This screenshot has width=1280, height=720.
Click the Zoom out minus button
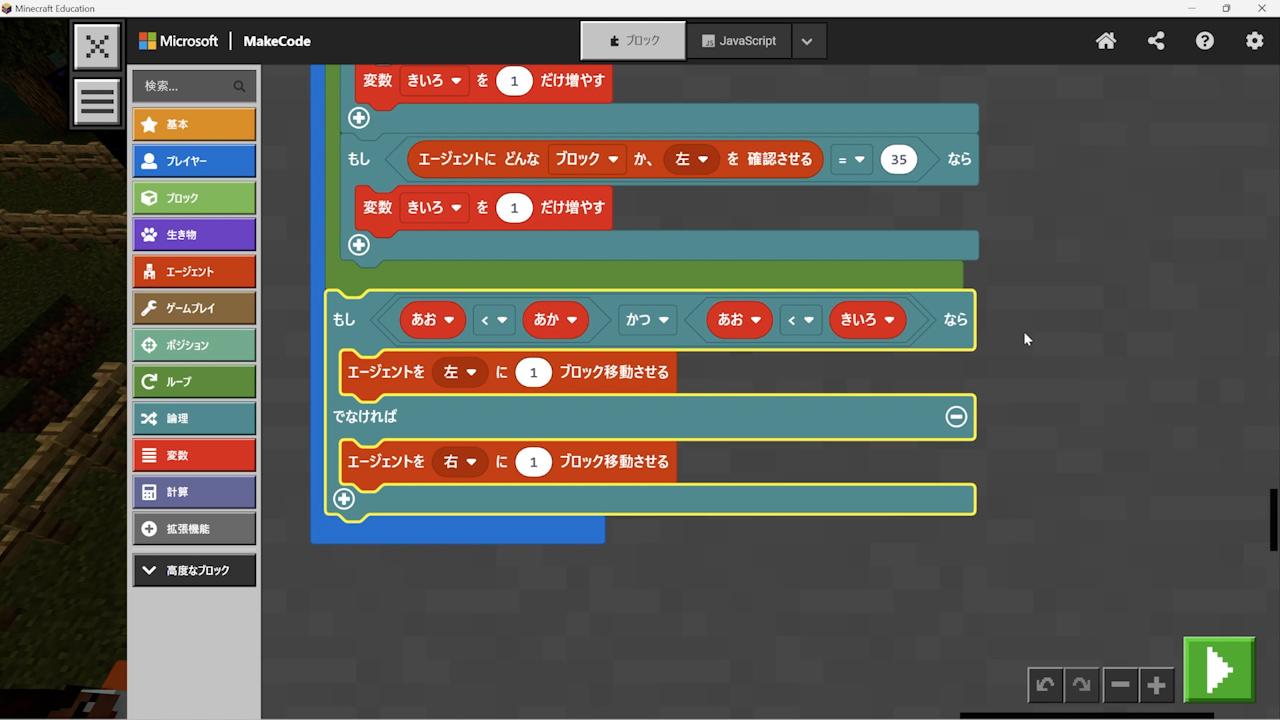(1120, 685)
